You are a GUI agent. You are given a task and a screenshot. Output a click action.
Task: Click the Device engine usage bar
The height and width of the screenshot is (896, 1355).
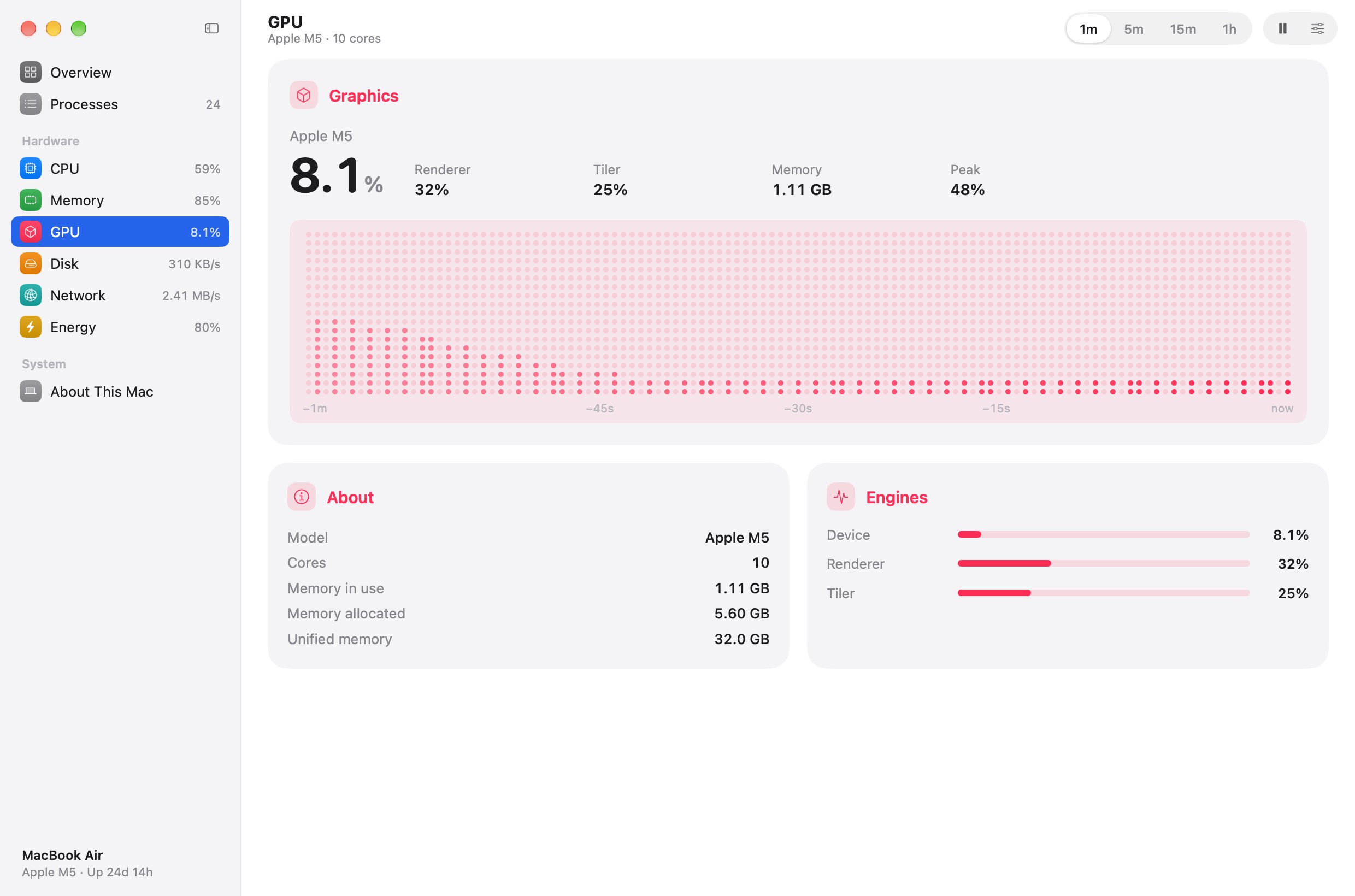pyautogui.click(x=1103, y=534)
